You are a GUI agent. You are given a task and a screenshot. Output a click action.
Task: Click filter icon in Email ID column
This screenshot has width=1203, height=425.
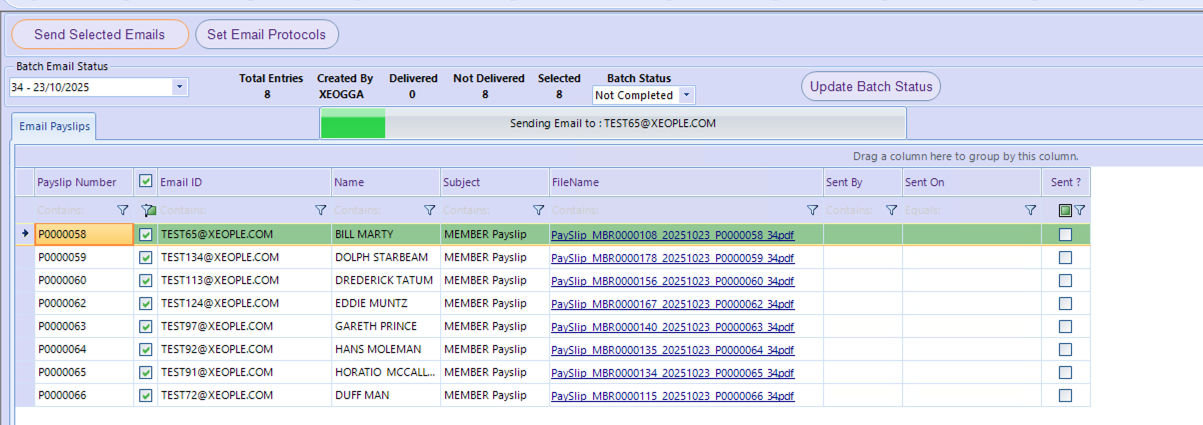tap(321, 211)
